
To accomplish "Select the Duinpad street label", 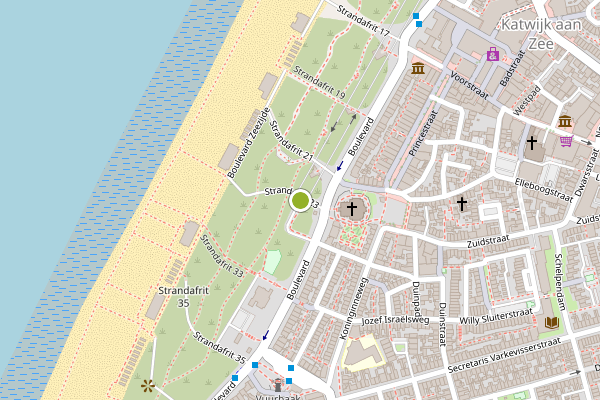I will click(x=416, y=297).
